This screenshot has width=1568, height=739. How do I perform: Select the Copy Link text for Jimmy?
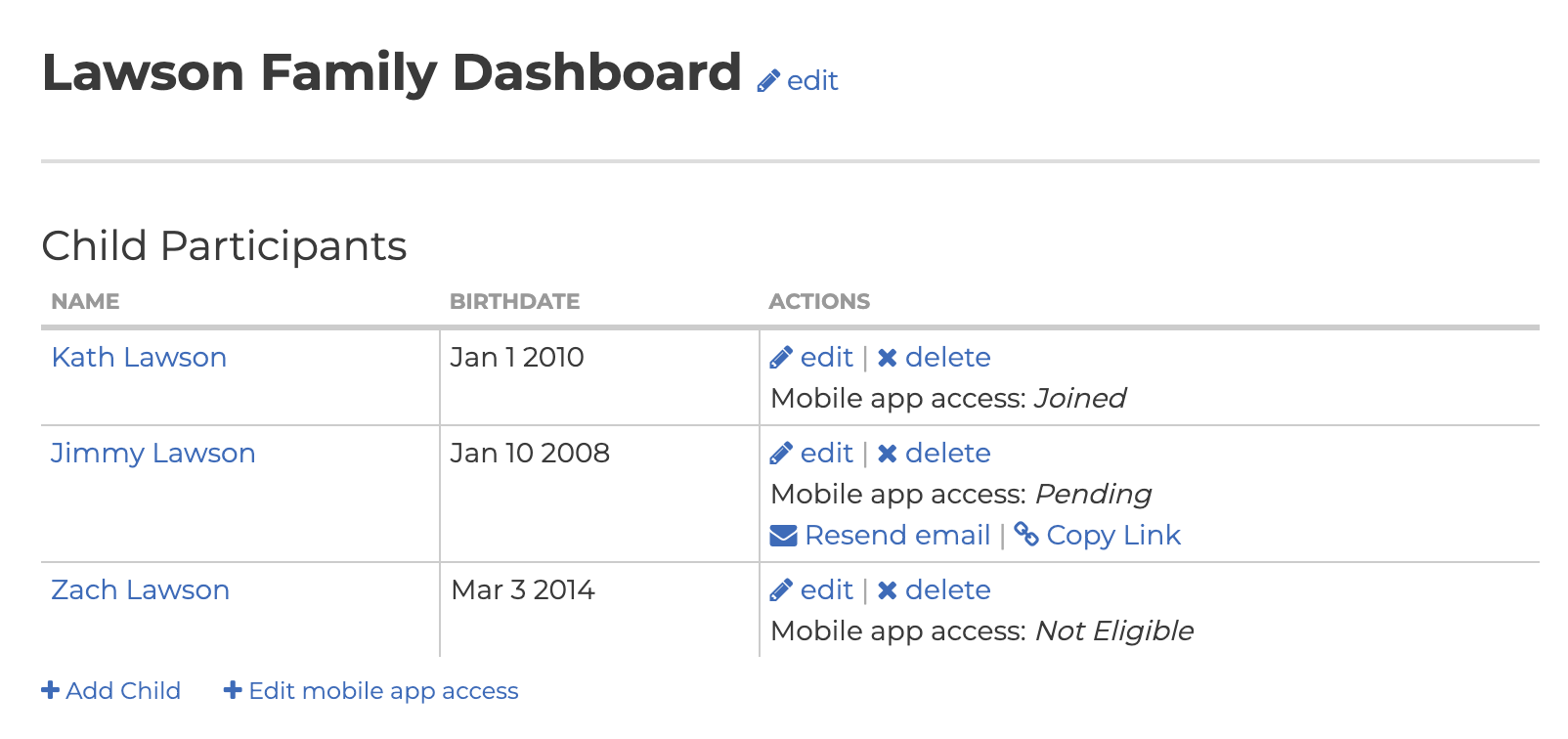(x=1113, y=536)
